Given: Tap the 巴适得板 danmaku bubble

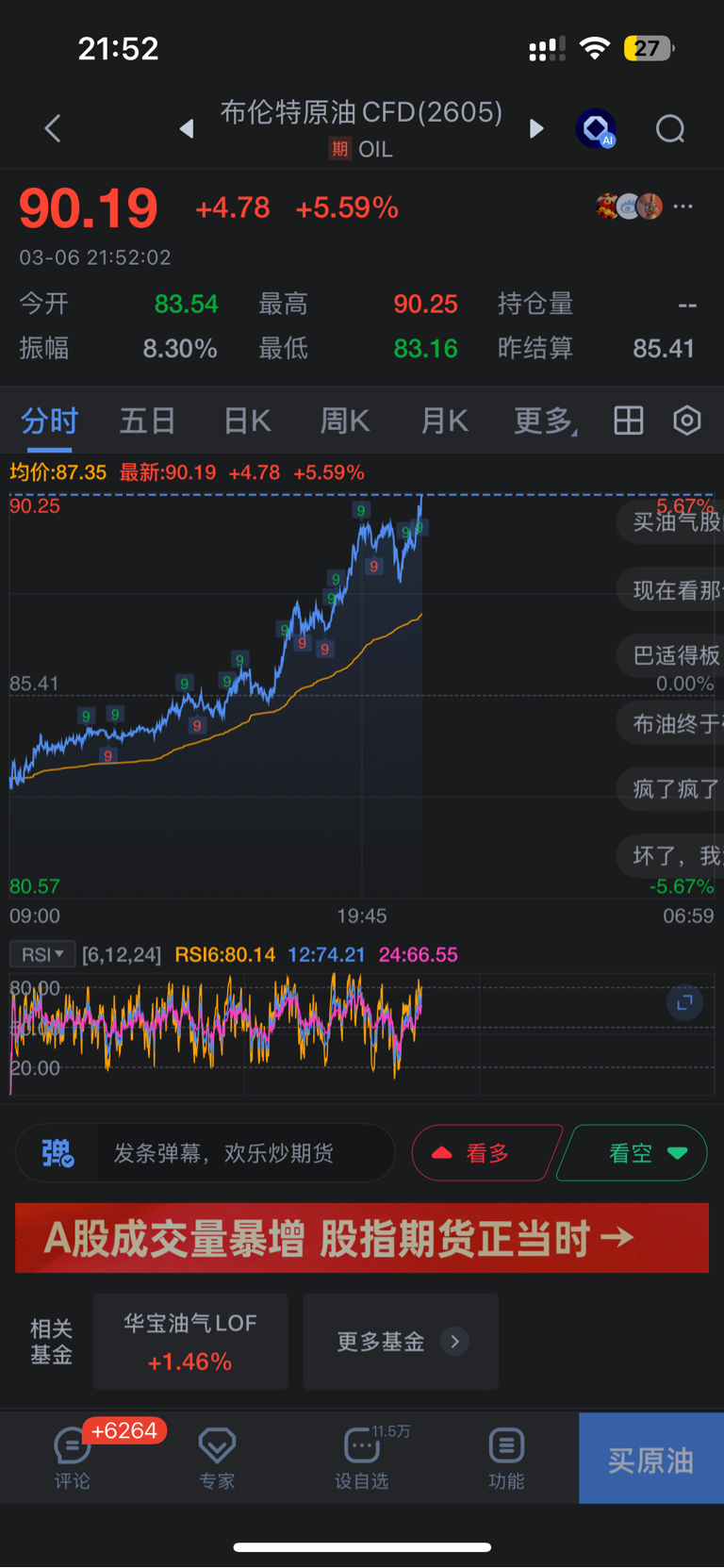Looking at the screenshot, I should (x=670, y=655).
